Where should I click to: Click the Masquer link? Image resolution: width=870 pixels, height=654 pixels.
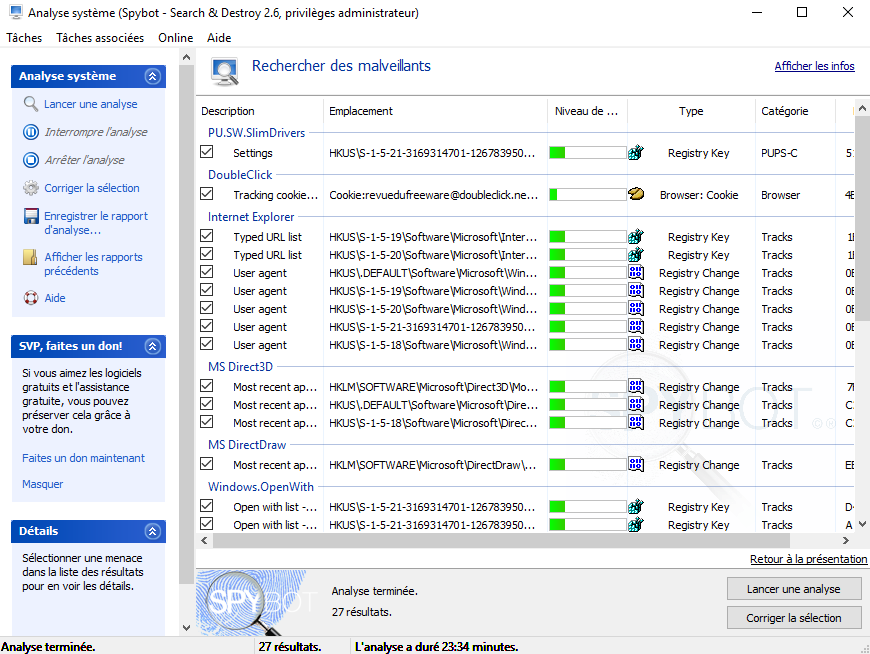43,484
